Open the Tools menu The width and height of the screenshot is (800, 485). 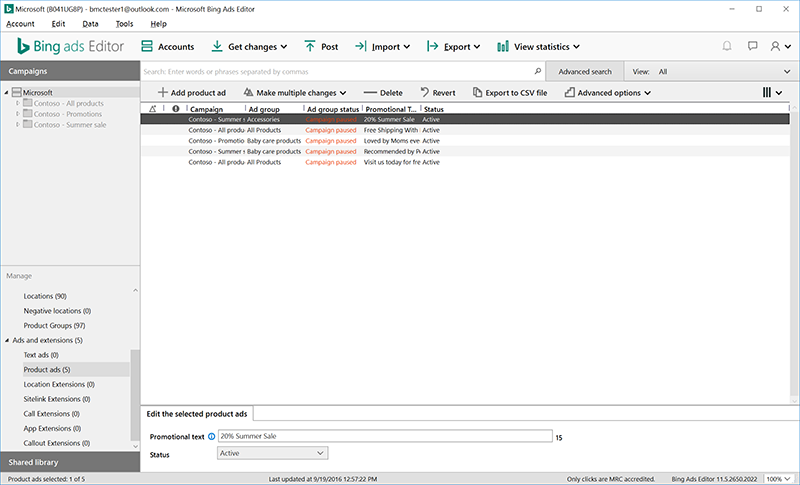click(124, 24)
